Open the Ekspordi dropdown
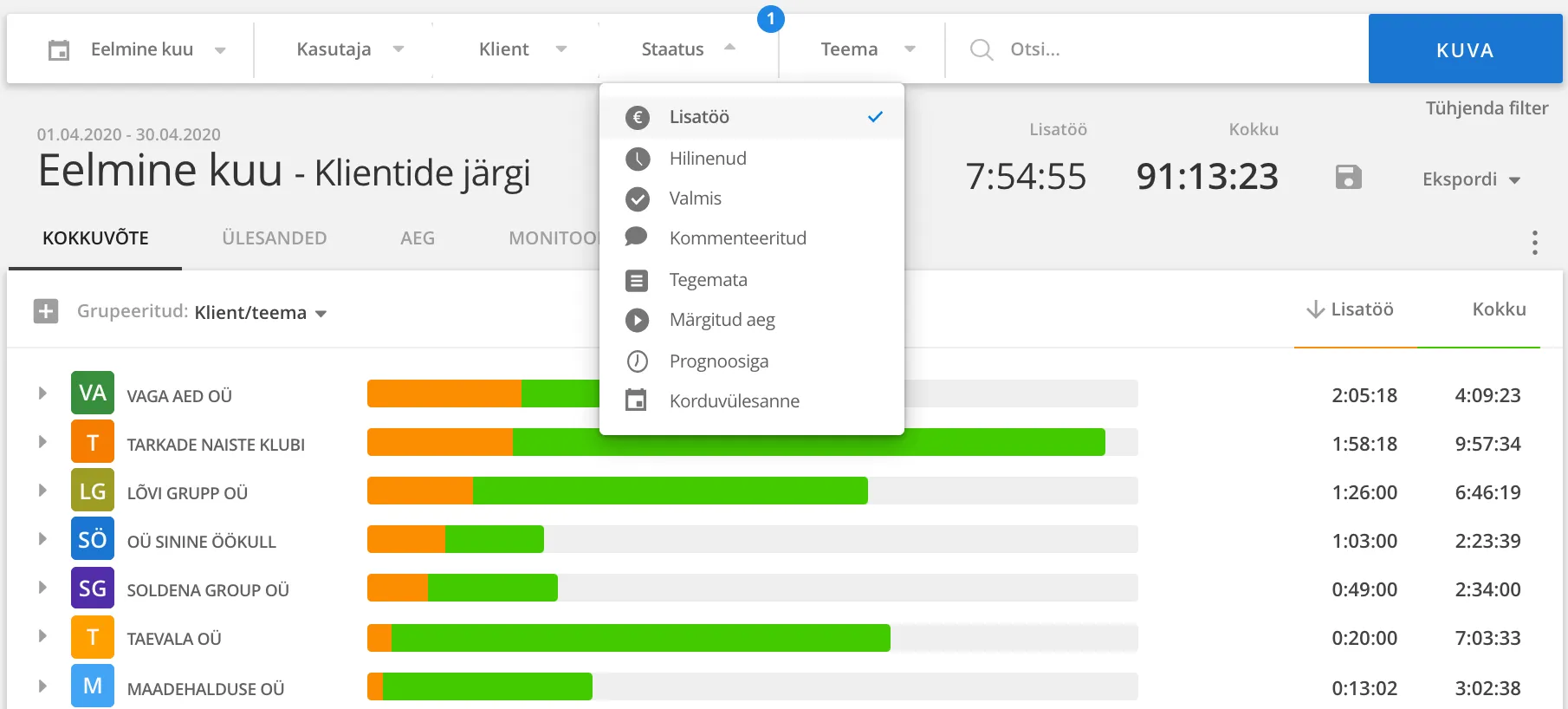Viewport: 1568px width, 709px height. point(1471,179)
